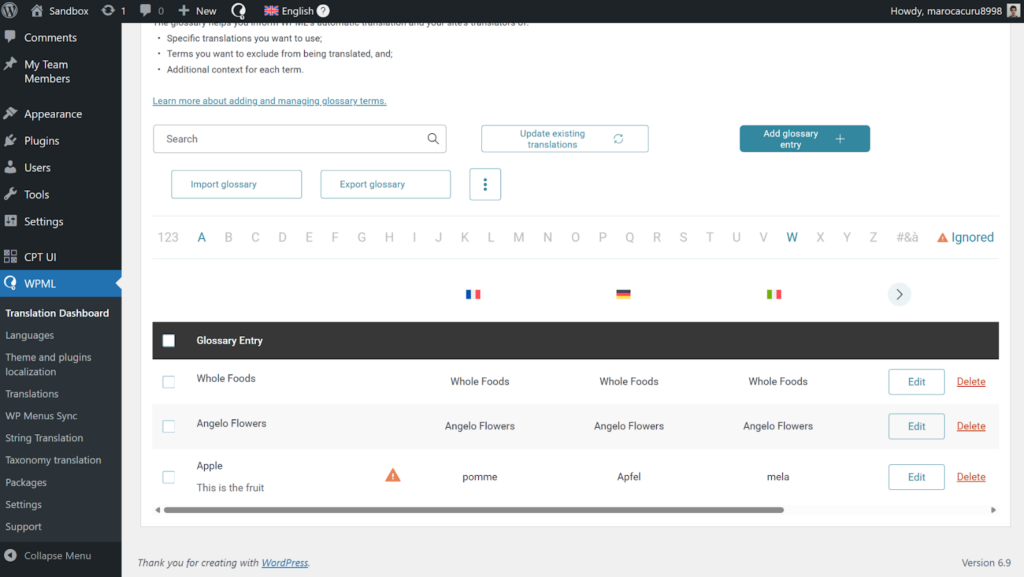This screenshot has height=577, width=1024.
Task: Click the horizontal table scrollbar thumb
Action: pos(473,510)
